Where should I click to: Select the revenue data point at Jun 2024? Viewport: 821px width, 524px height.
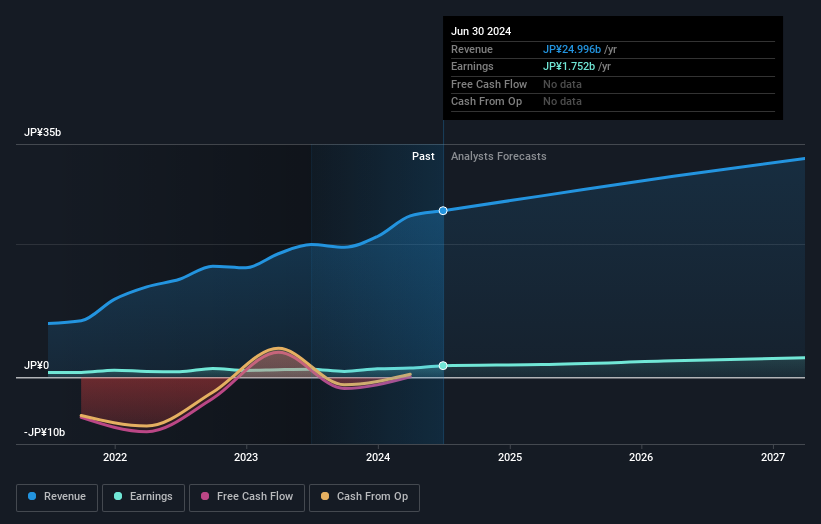(443, 210)
